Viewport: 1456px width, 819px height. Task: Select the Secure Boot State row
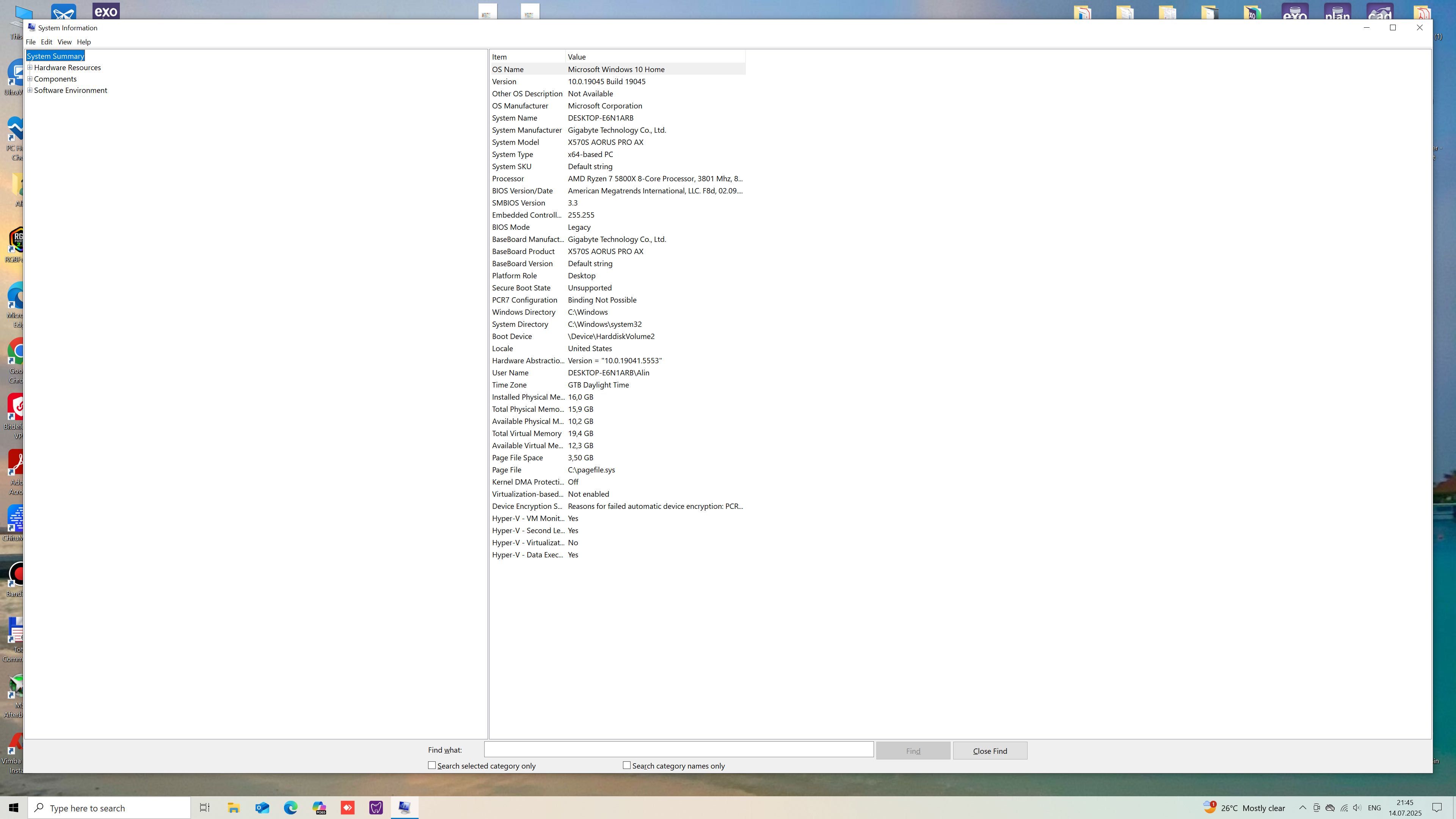pos(618,288)
